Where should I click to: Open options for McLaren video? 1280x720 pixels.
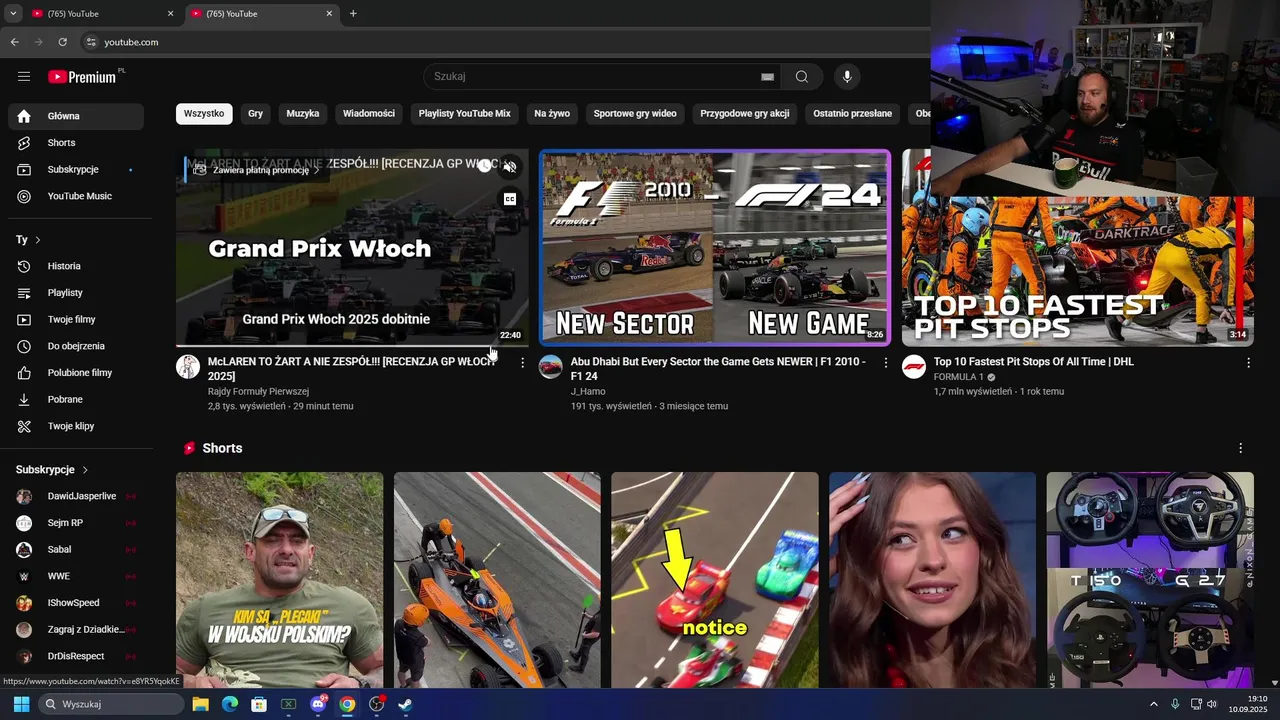(522, 362)
